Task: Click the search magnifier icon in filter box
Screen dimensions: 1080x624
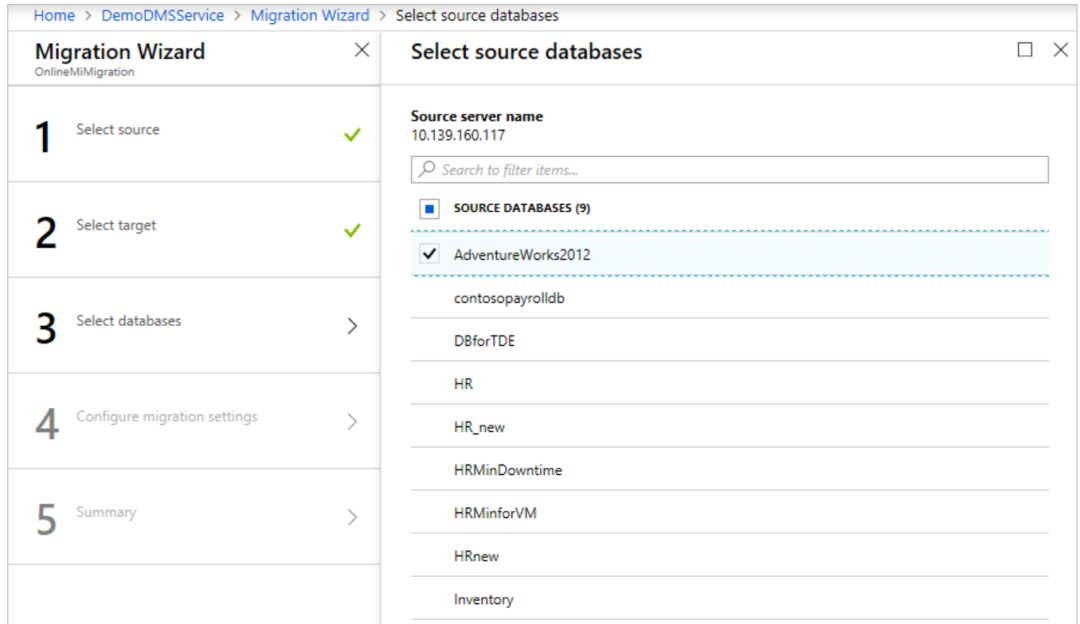Action: pyautogui.click(x=427, y=170)
